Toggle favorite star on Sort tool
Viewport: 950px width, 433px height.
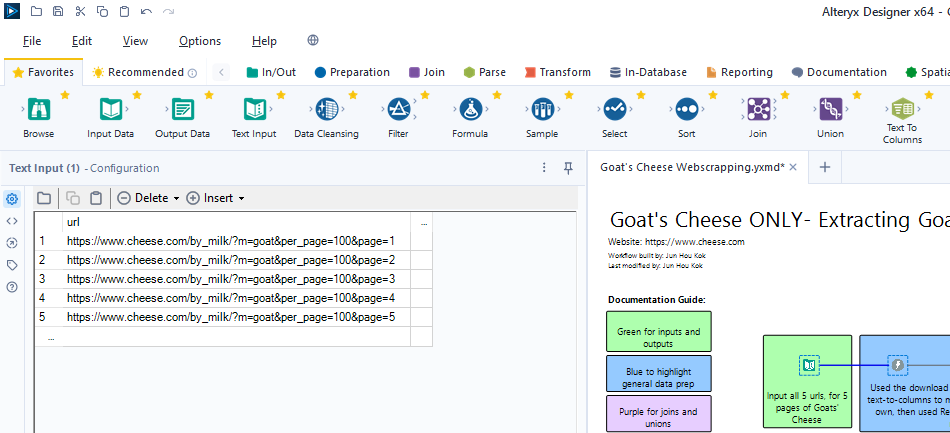[712, 95]
